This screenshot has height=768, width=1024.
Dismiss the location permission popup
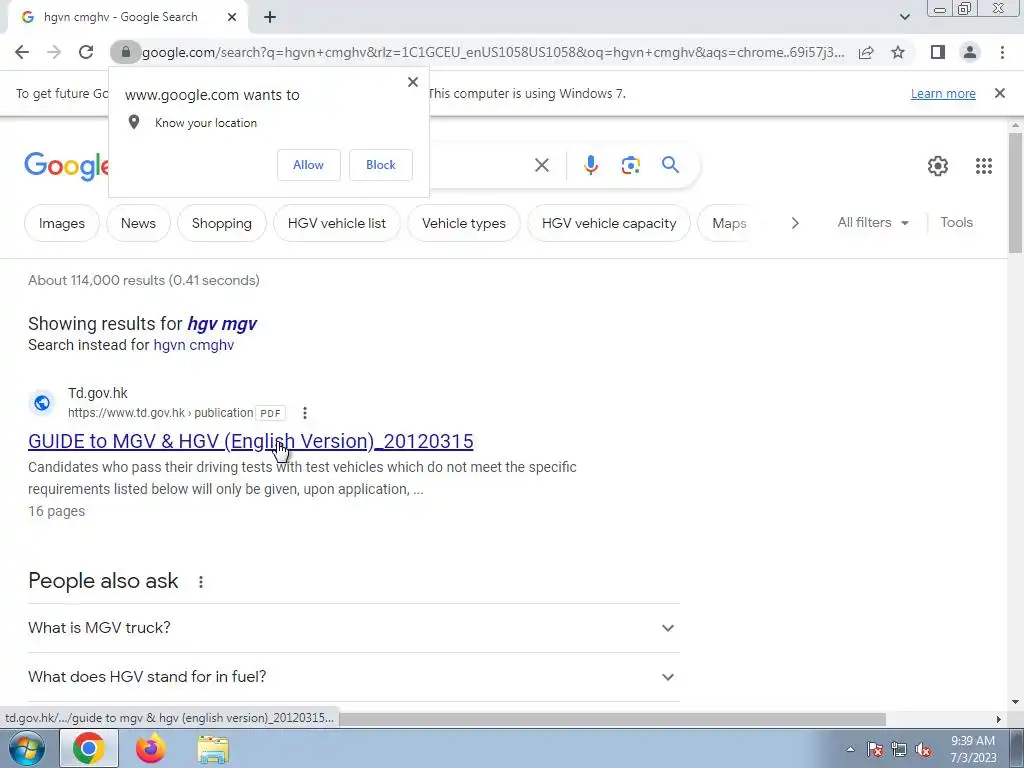coord(413,82)
